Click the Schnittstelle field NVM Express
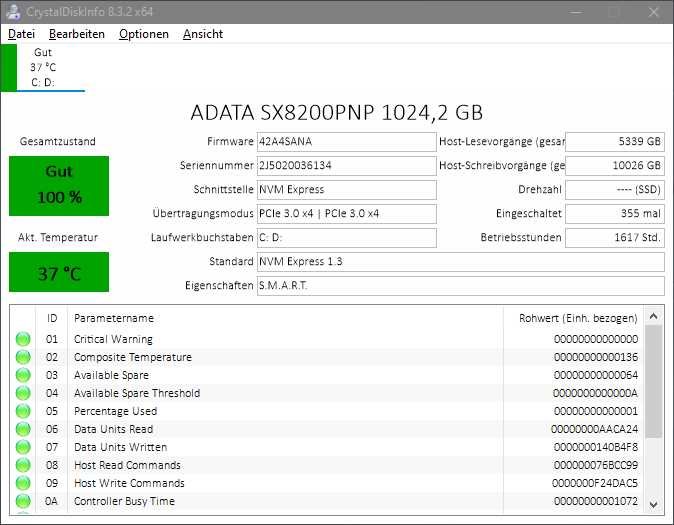The height and width of the screenshot is (525, 674). [346, 190]
